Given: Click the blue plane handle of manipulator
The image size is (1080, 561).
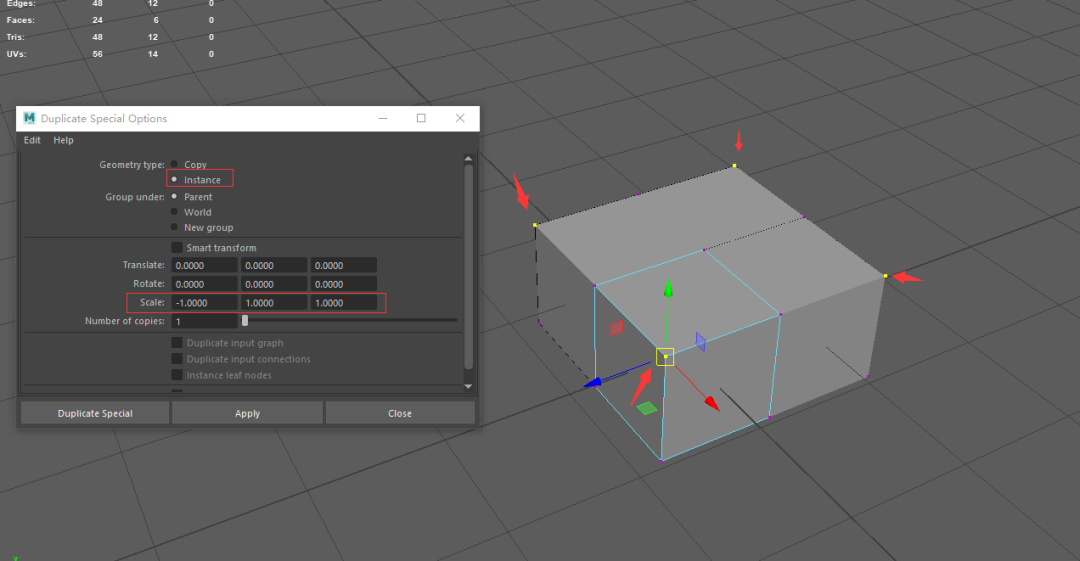Looking at the screenshot, I should [x=700, y=342].
